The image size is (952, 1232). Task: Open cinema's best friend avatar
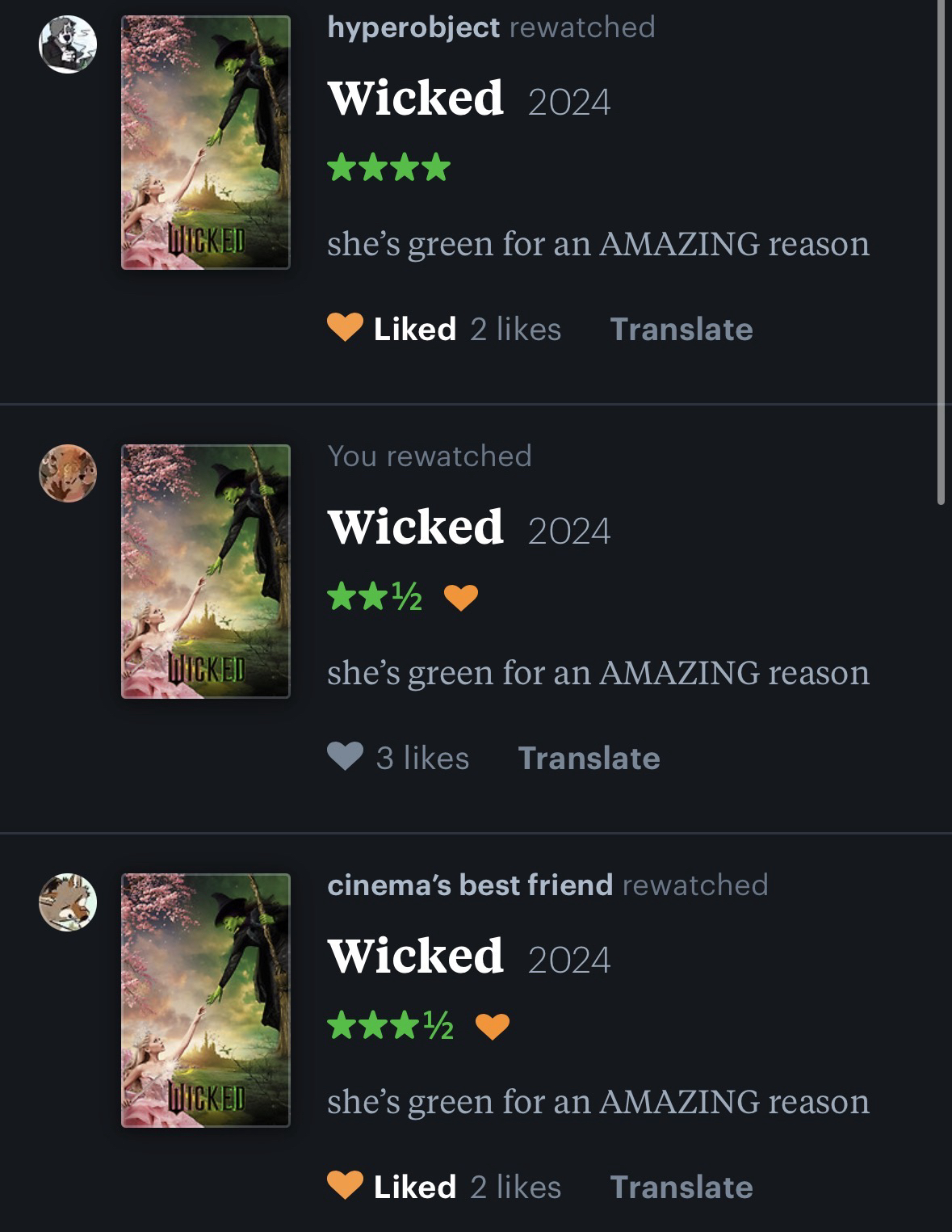(68, 902)
